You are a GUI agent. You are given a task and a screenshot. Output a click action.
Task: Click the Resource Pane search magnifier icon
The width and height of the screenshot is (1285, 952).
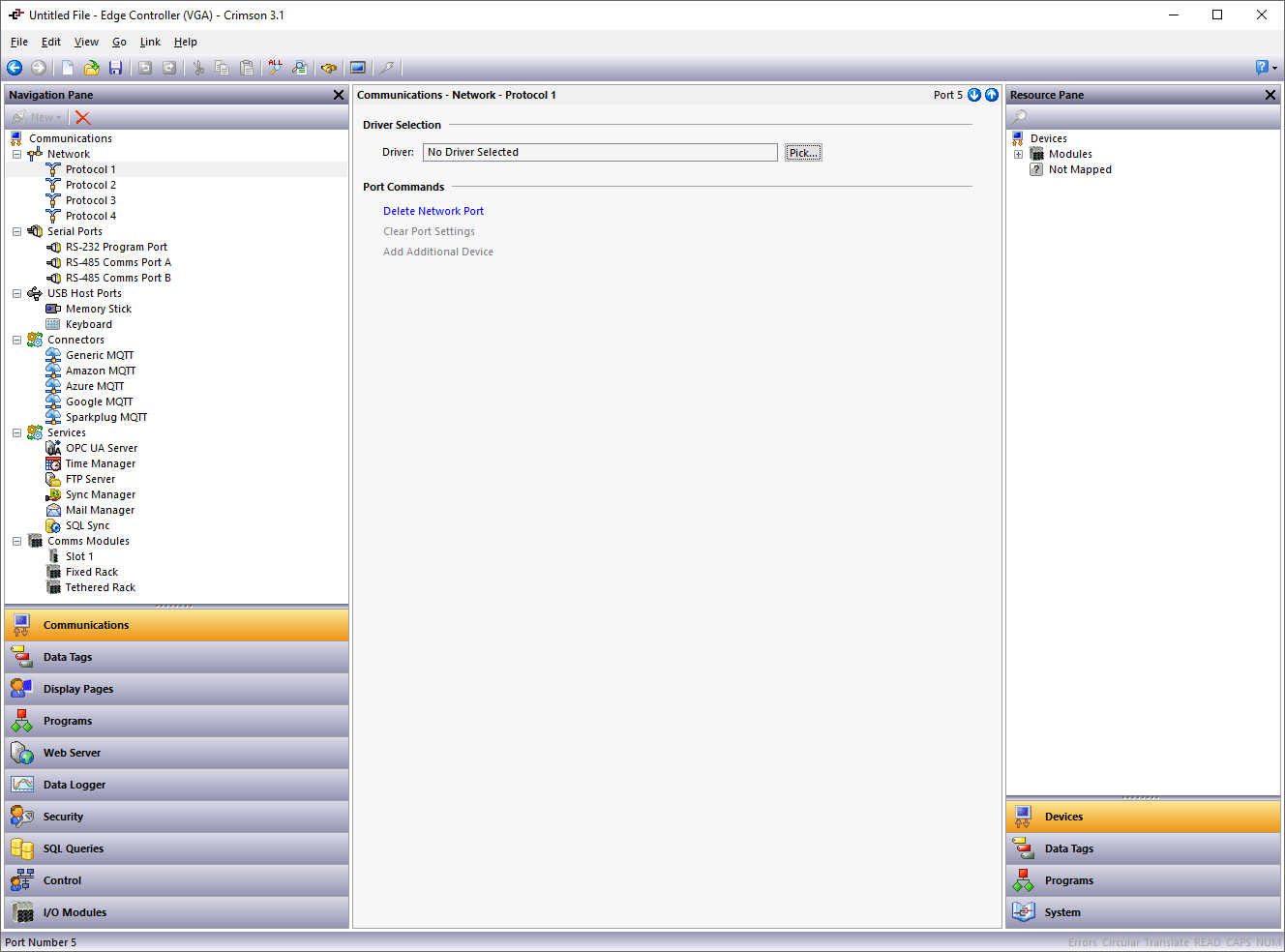click(1020, 117)
